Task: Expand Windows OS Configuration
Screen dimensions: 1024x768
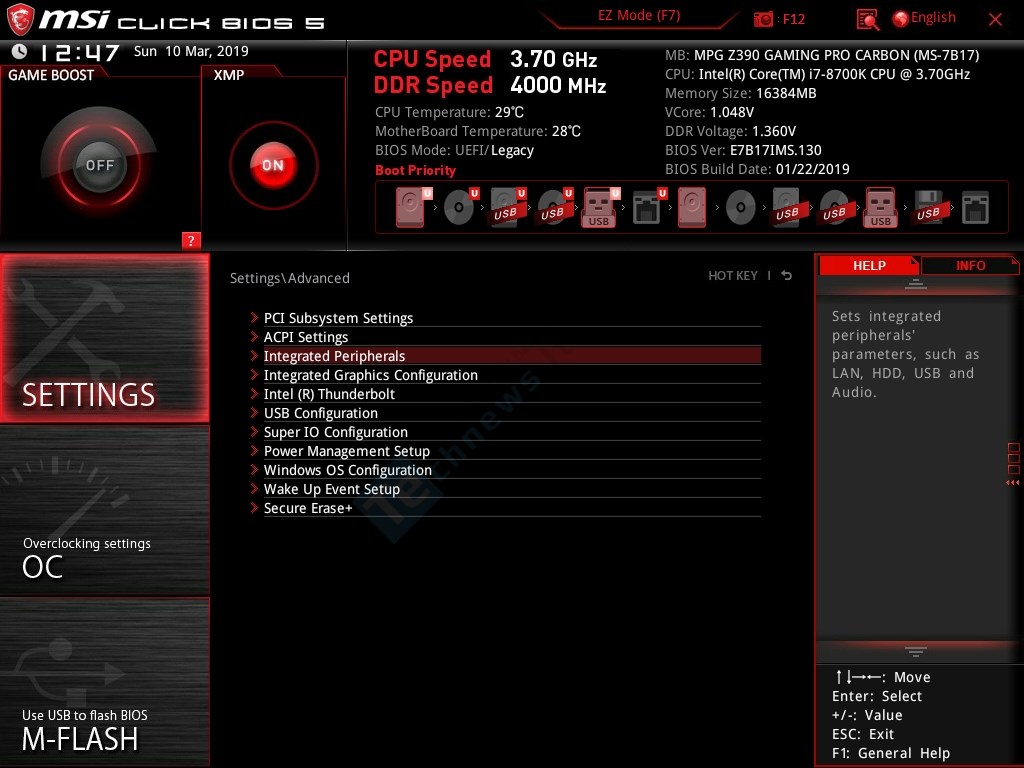Action: [x=347, y=470]
